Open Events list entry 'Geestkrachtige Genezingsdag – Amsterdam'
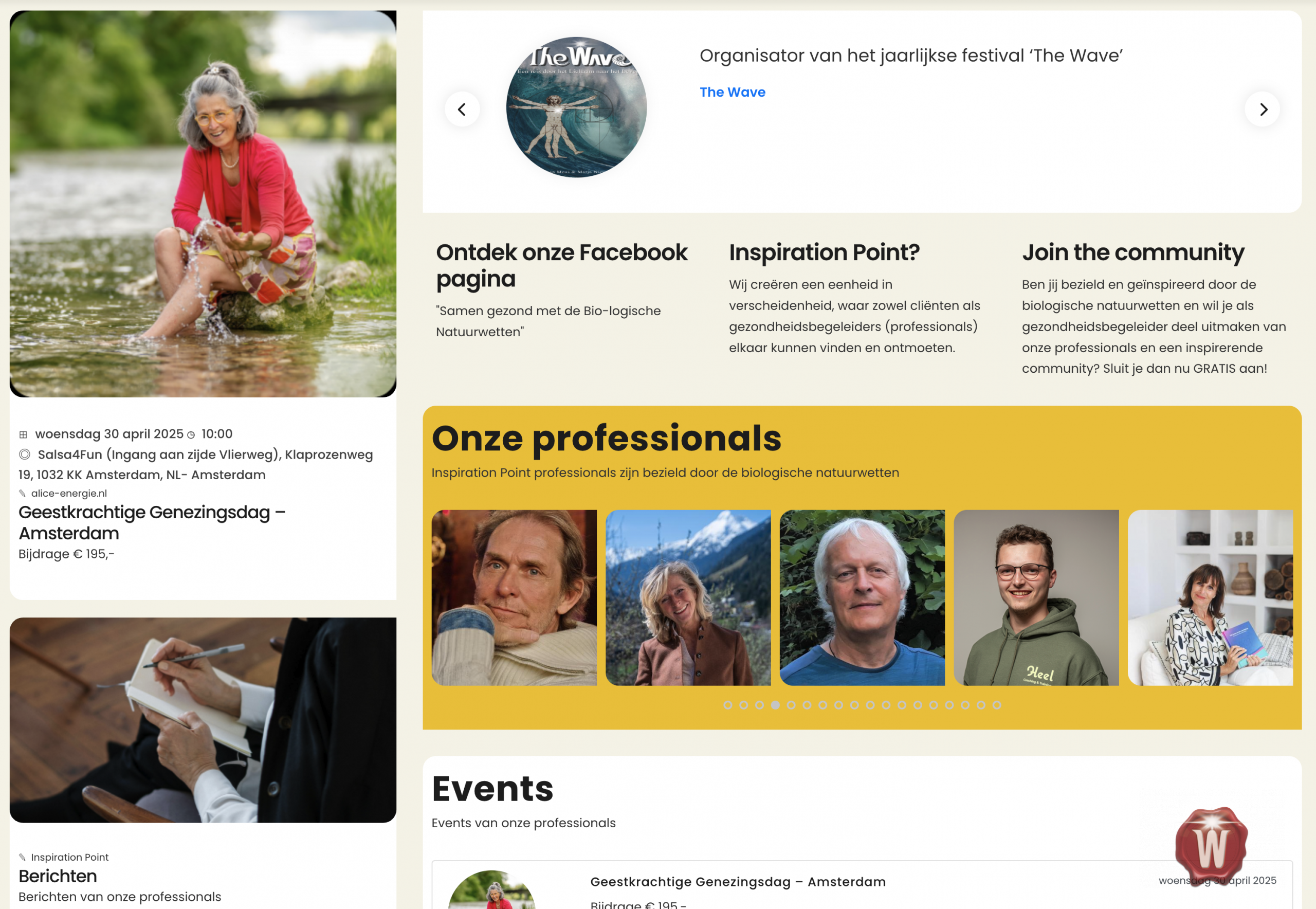Screen dimensions: 1316x909 pos(738,882)
